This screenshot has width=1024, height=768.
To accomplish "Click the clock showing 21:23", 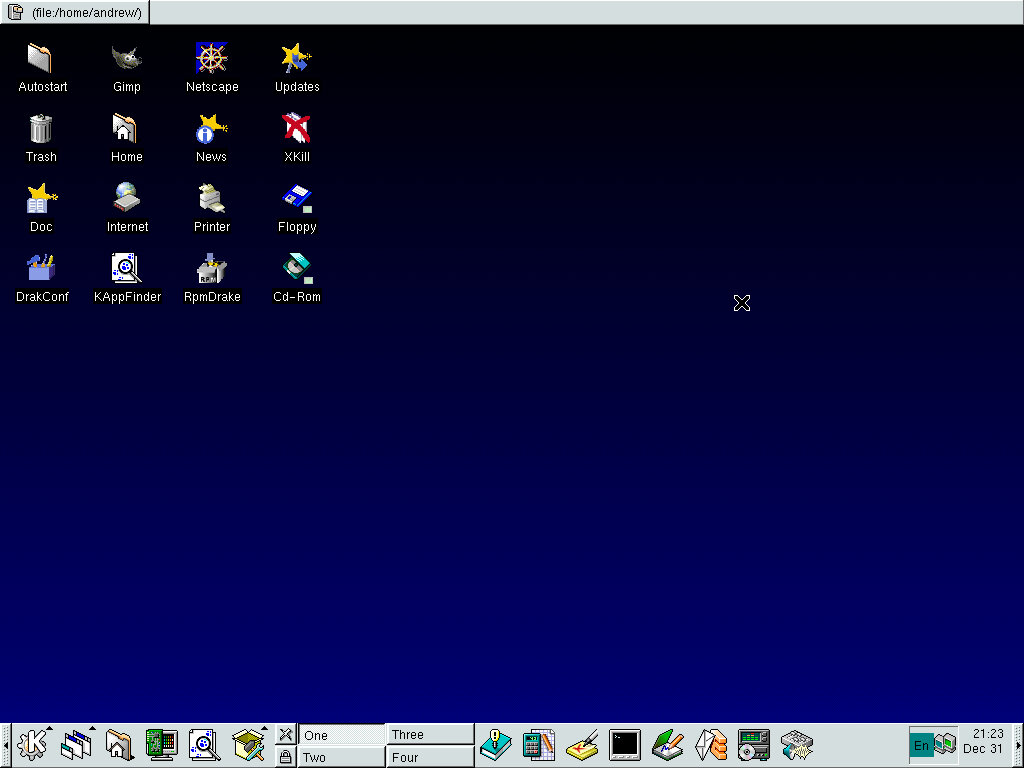I will tap(985, 741).
